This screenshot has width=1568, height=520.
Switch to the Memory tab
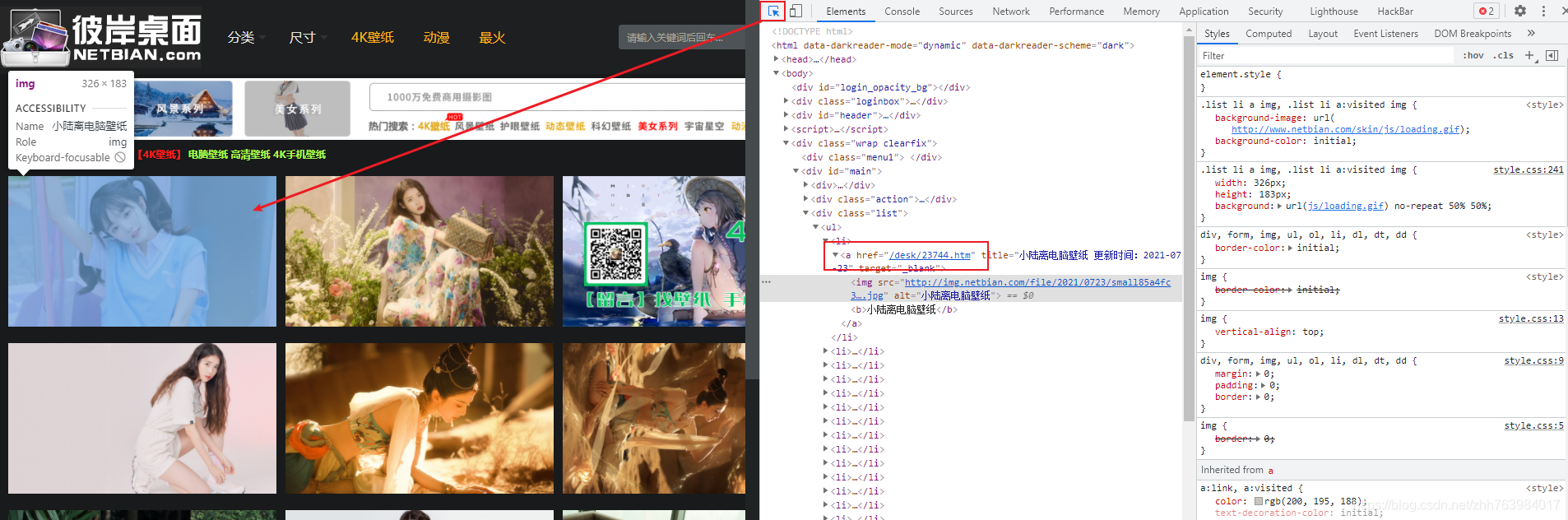pos(1141,12)
